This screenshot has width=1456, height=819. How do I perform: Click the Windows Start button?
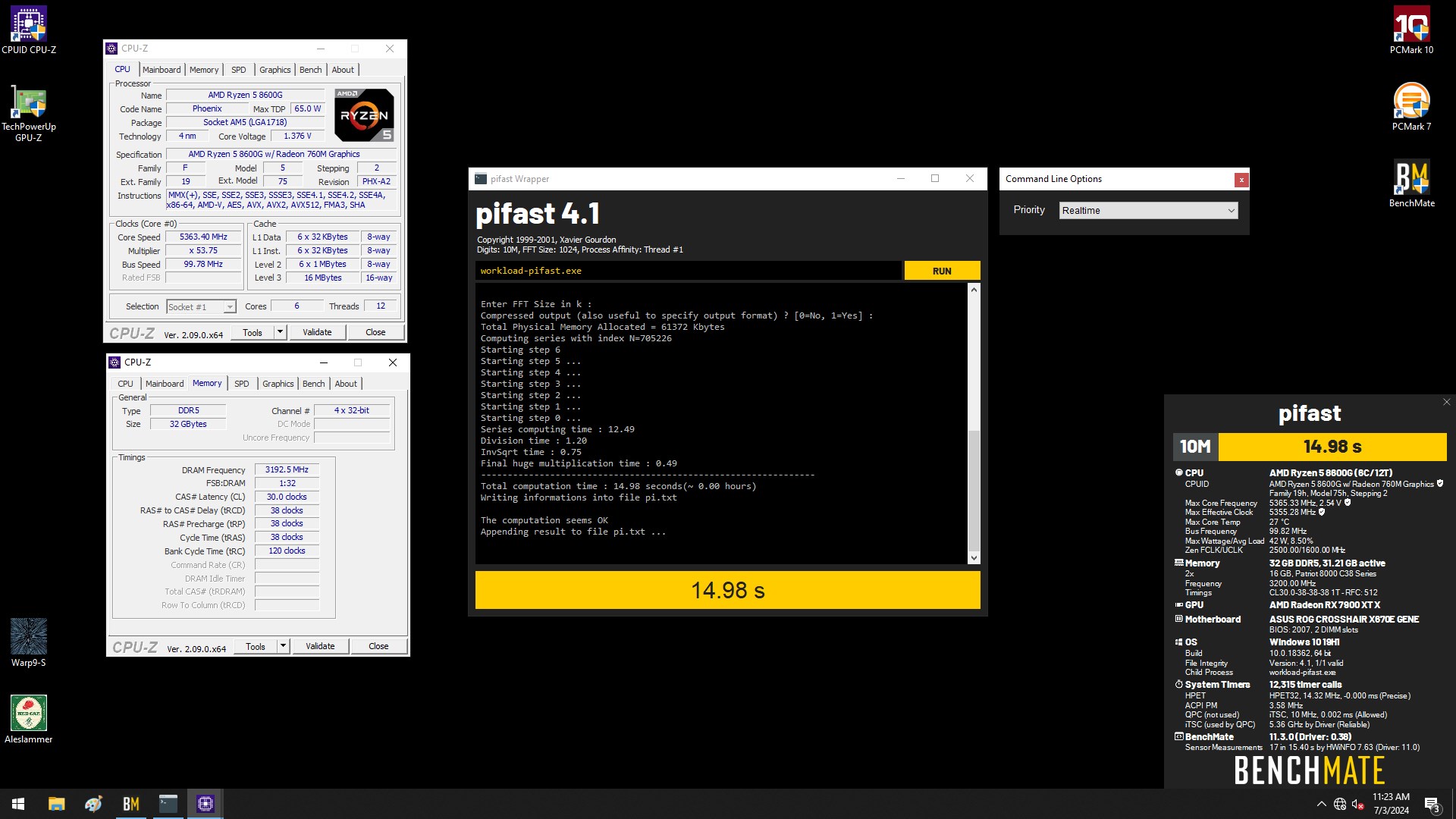click(x=18, y=804)
